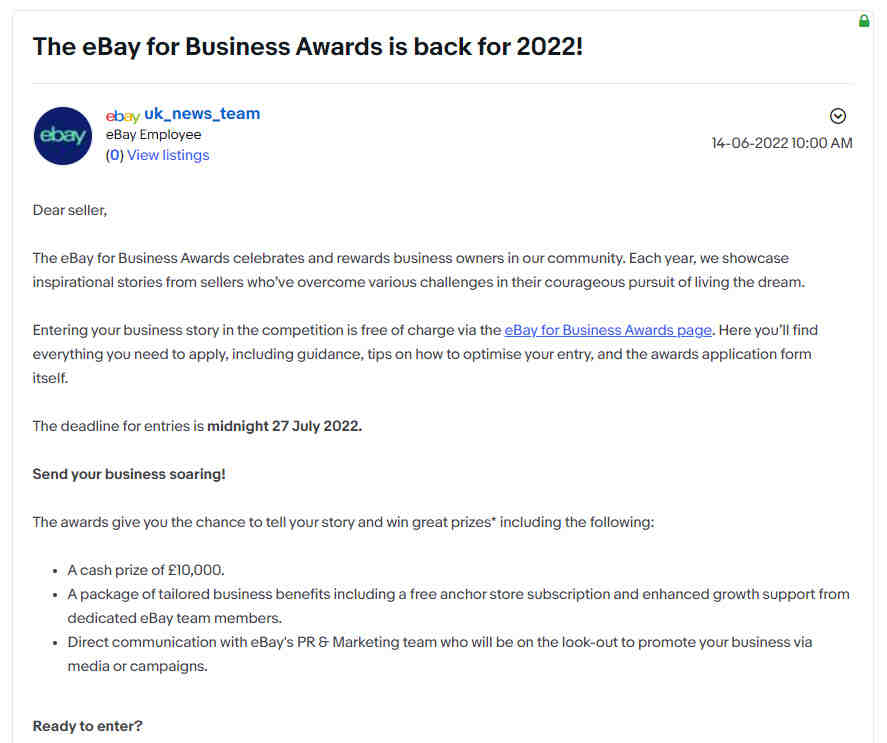The width and height of the screenshot is (887, 743).
Task: Click the small colored eBay logo beside username
Action: (x=123, y=116)
